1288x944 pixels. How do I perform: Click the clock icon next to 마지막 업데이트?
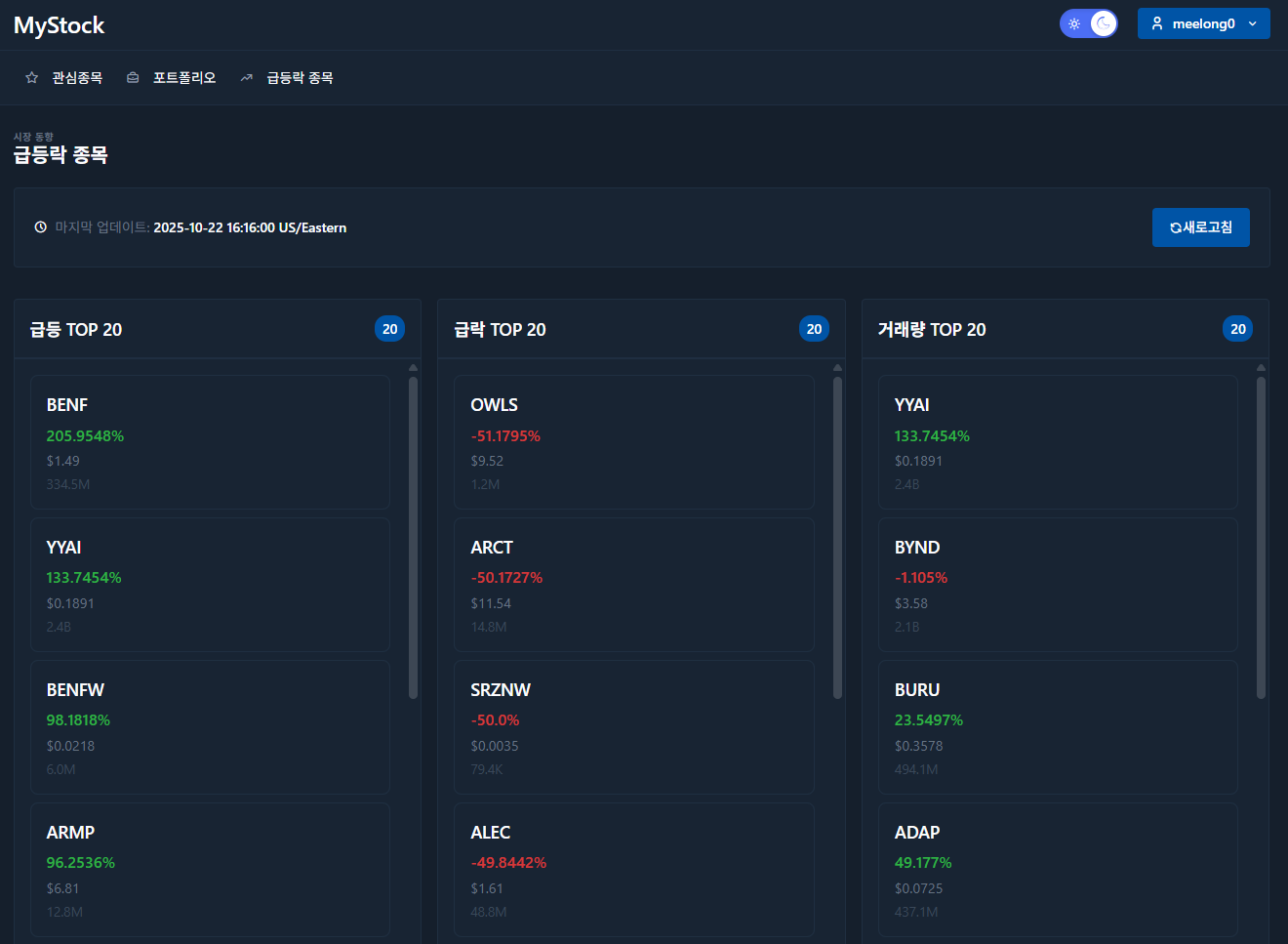point(40,227)
